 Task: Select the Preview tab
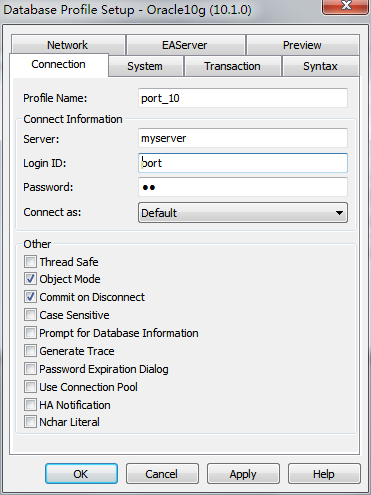302,45
